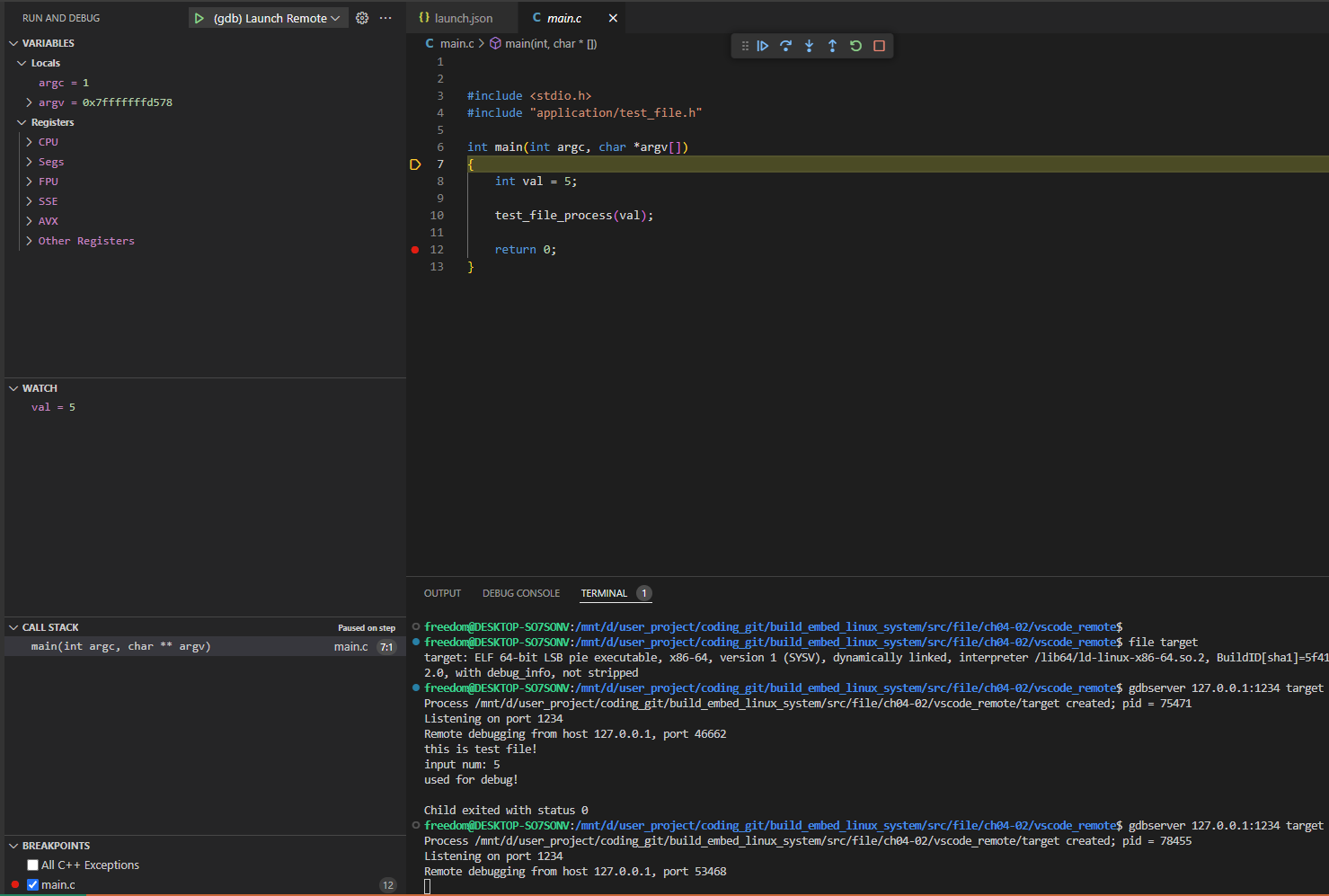1329x896 pixels.
Task: Click the 7:1 location in call stack
Action: coord(386,647)
